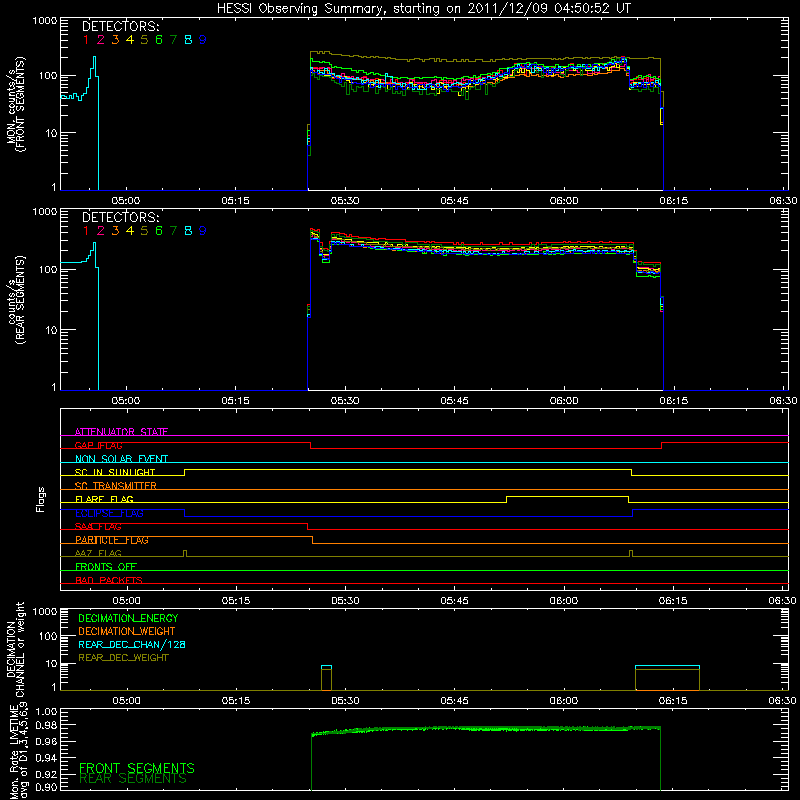This screenshot has height=800, width=800.
Task: Click the SC_TRANSMITTER flag label
Action: (116, 486)
